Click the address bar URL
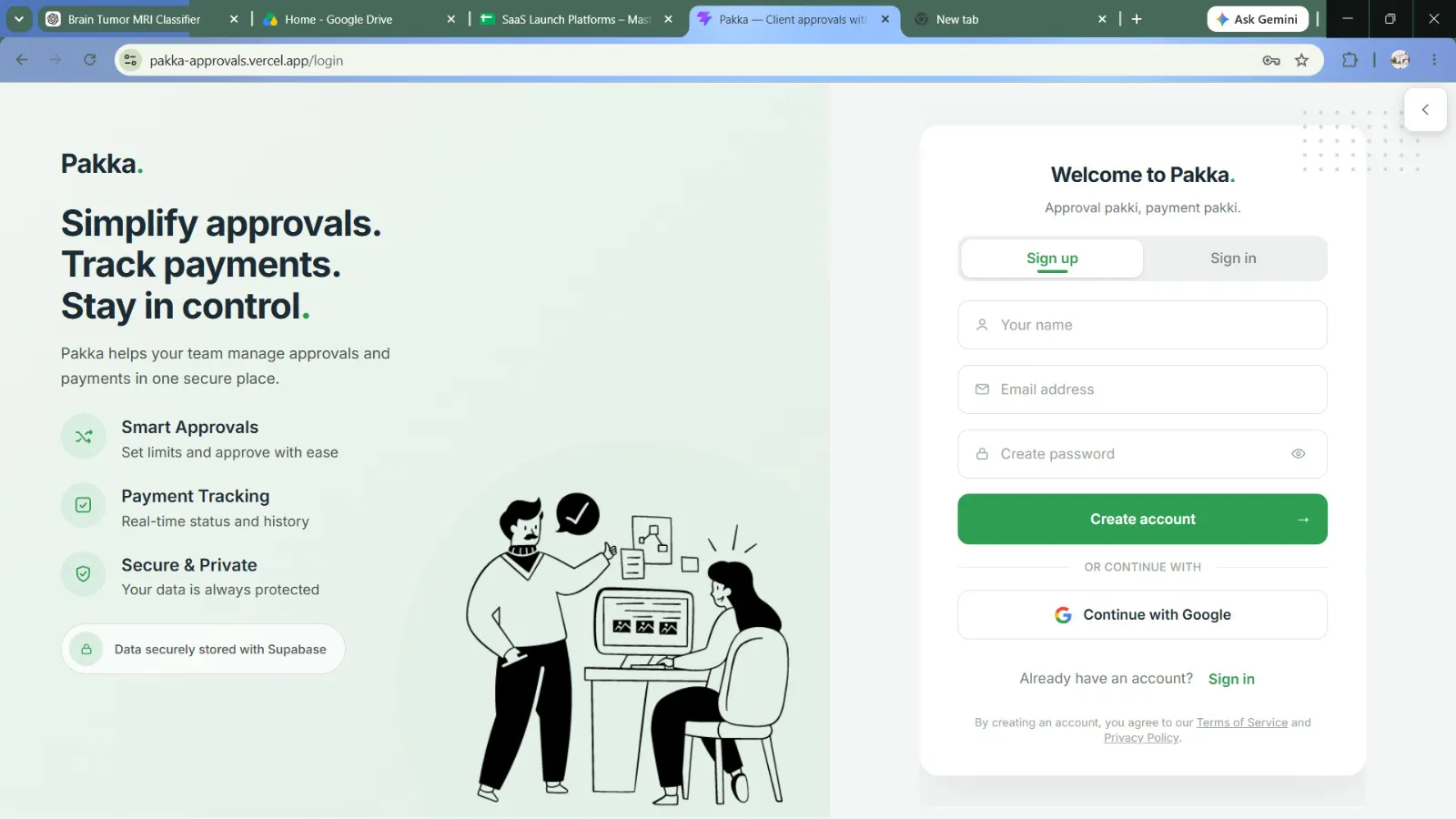Screen dimensions: 1456x819 (x=247, y=60)
